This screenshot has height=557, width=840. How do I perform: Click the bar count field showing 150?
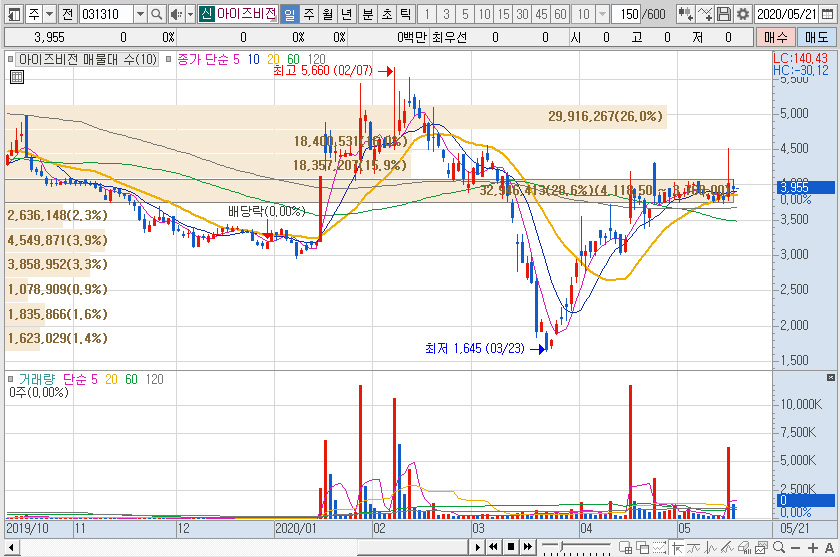pyautogui.click(x=627, y=14)
